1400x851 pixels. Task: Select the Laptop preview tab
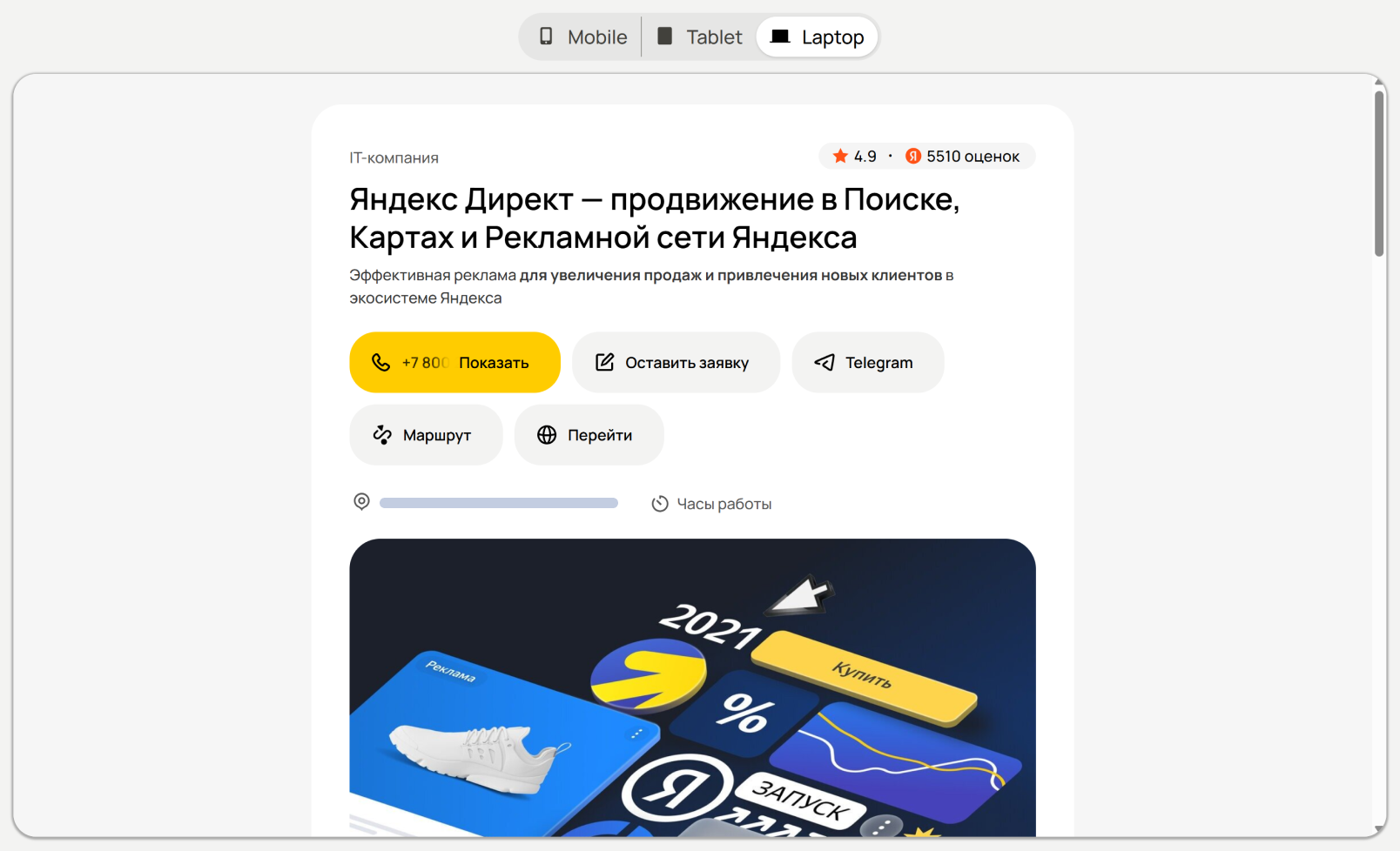(x=817, y=37)
